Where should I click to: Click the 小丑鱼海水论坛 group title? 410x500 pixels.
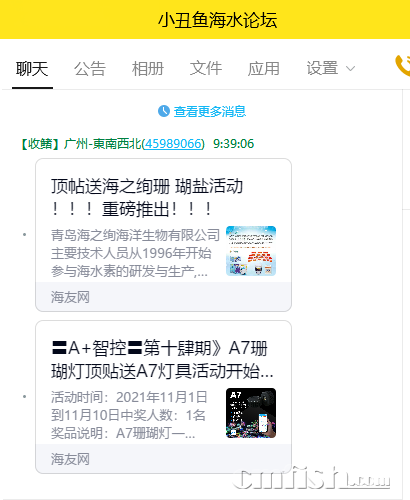coord(217,20)
